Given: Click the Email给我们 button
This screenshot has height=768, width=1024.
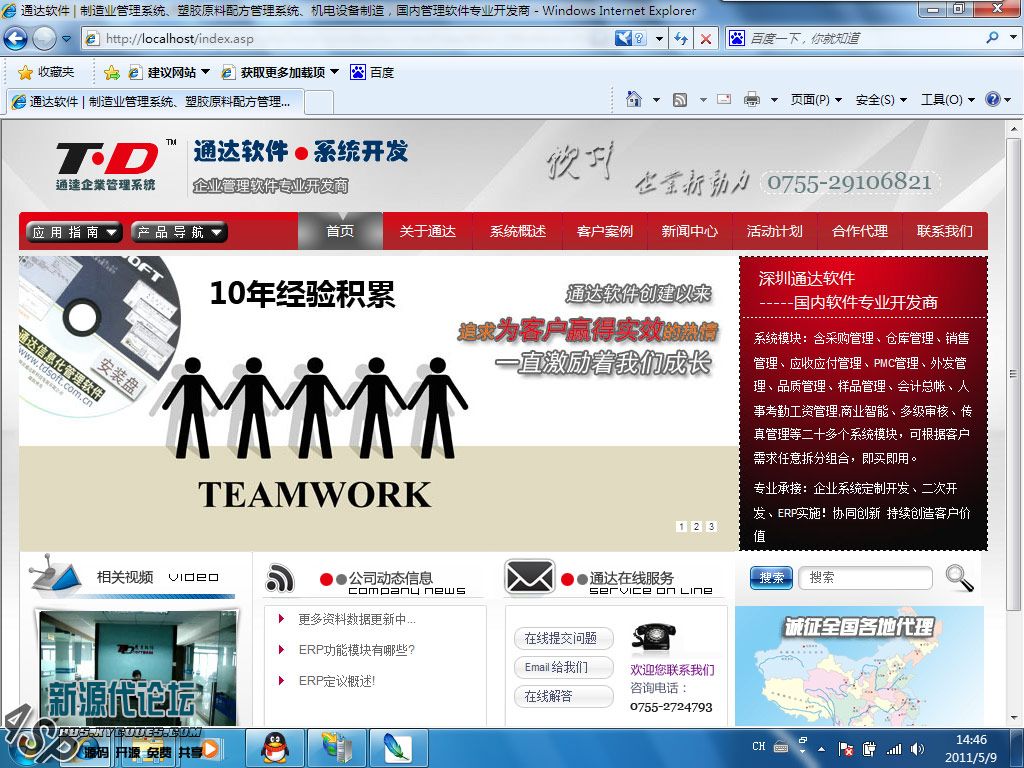Looking at the screenshot, I should tap(564, 667).
